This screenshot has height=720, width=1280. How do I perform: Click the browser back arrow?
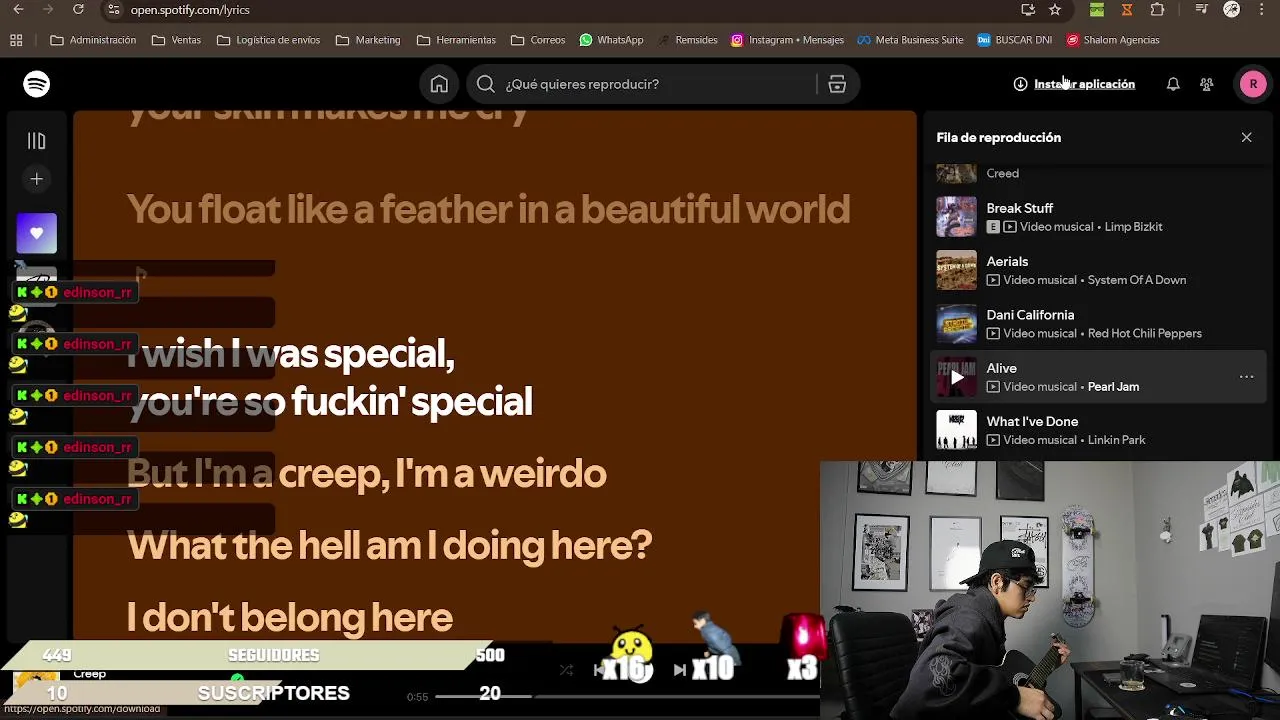(x=18, y=10)
